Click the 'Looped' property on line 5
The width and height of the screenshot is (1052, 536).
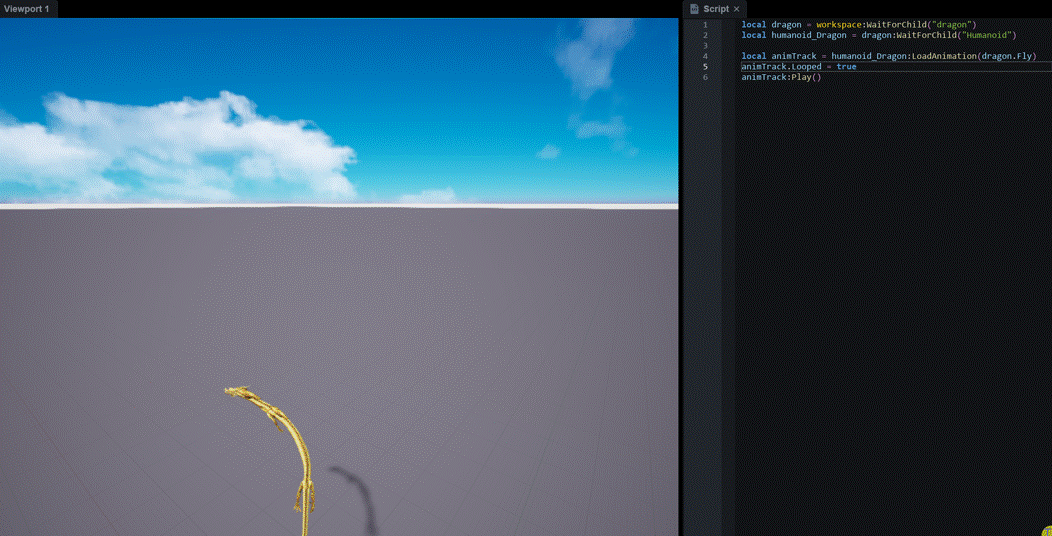tap(806, 66)
